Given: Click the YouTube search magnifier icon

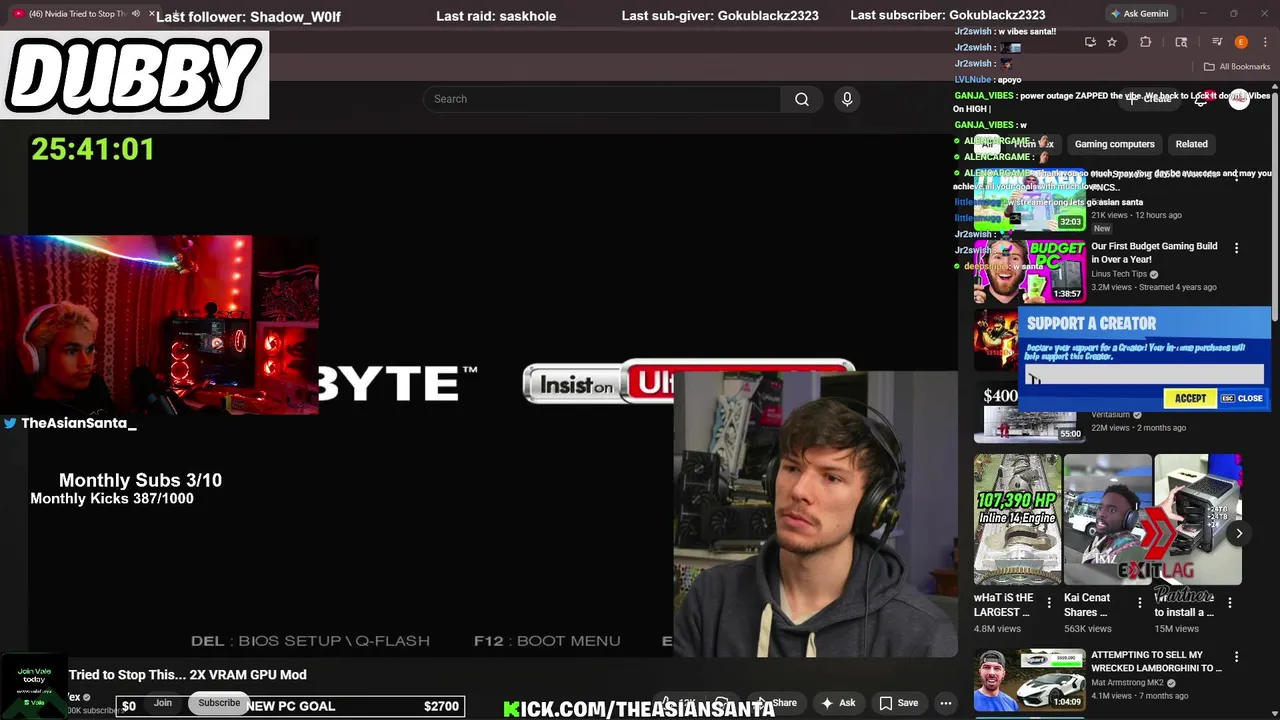Looking at the screenshot, I should [x=801, y=99].
